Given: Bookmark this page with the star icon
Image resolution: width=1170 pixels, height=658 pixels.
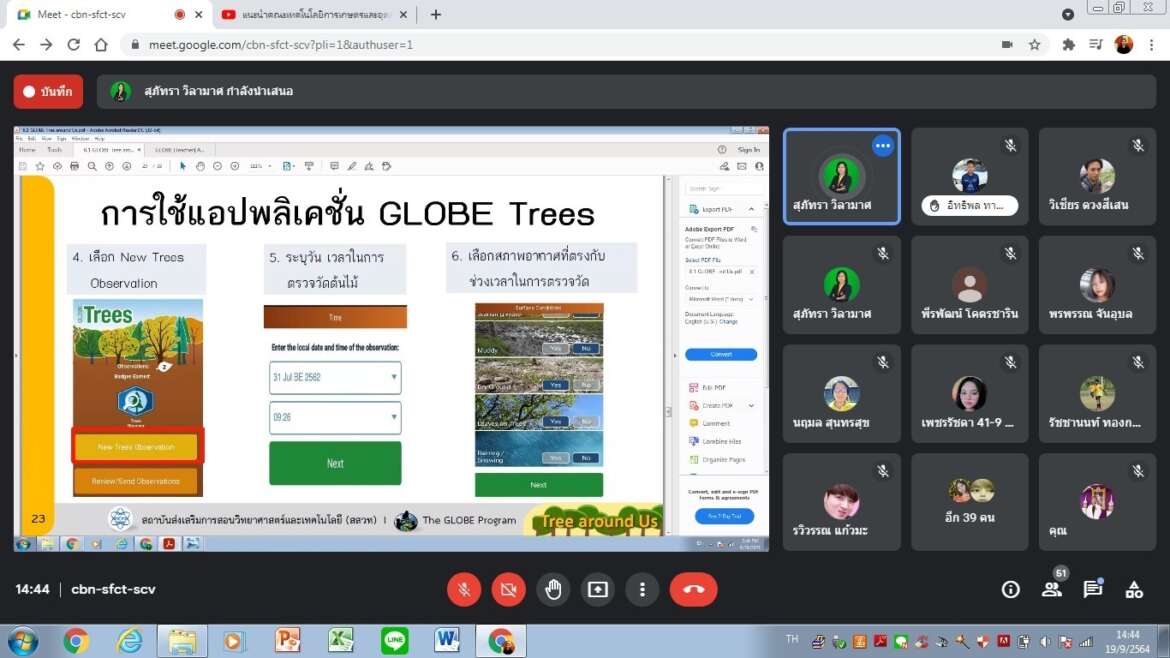Looking at the screenshot, I should (1034, 45).
